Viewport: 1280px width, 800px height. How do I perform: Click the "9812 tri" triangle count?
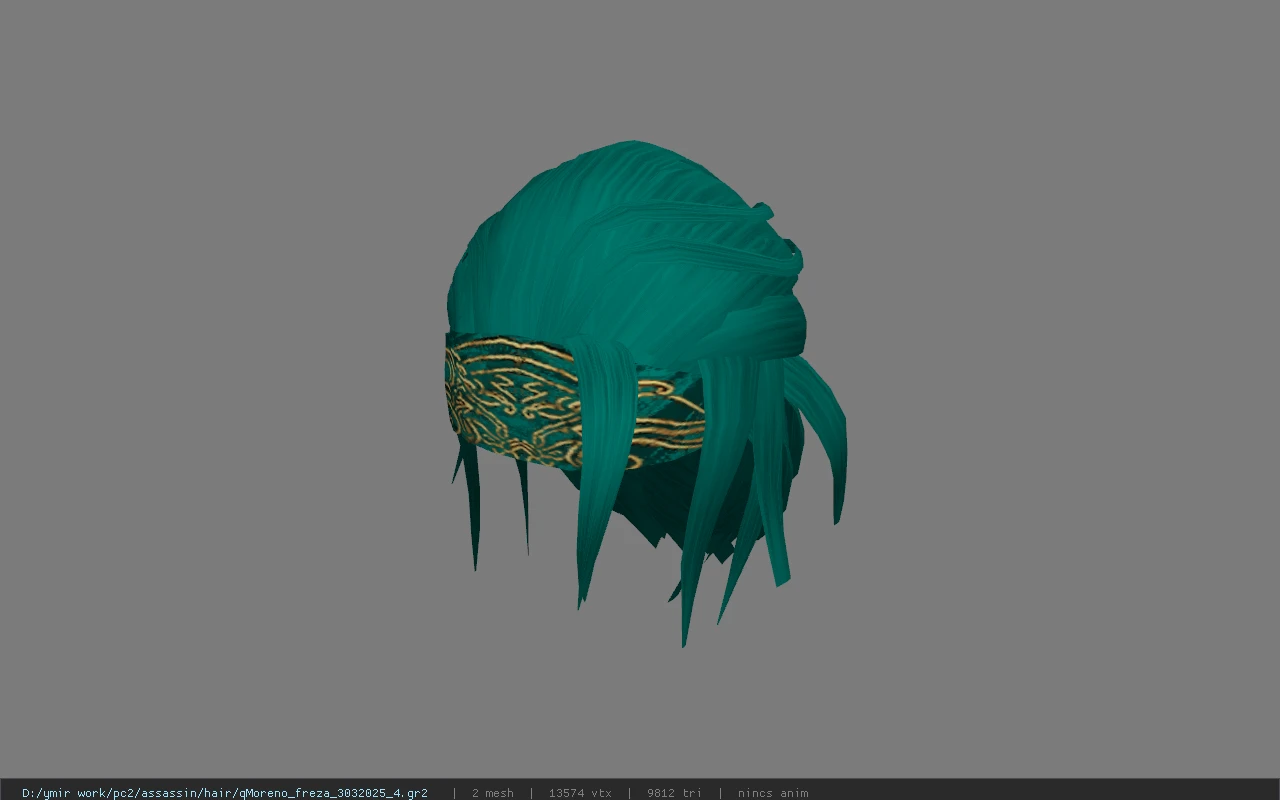coord(672,793)
